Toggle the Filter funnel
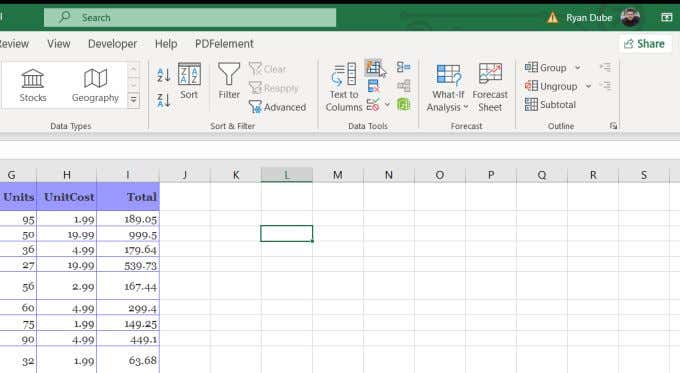The width and height of the screenshot is (680, 373). (x=229, y=81)
